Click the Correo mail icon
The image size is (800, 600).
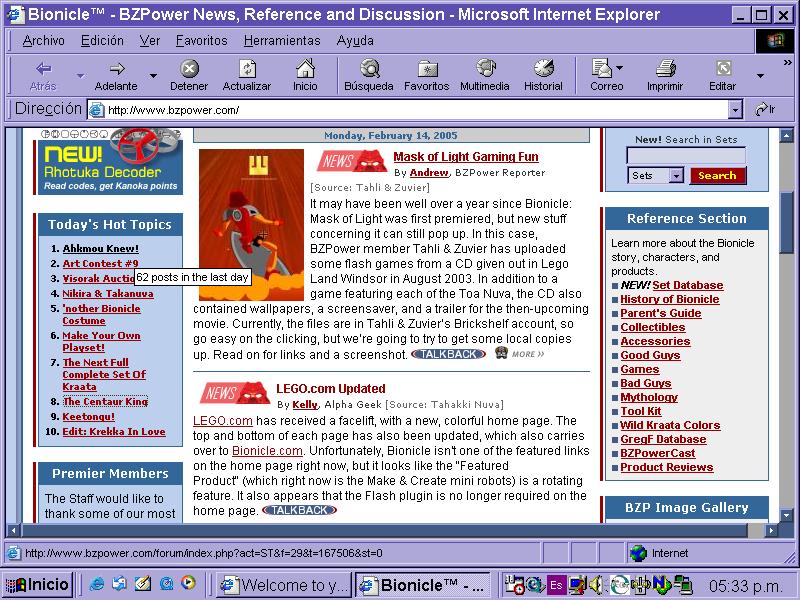click(x=602, y=68)
